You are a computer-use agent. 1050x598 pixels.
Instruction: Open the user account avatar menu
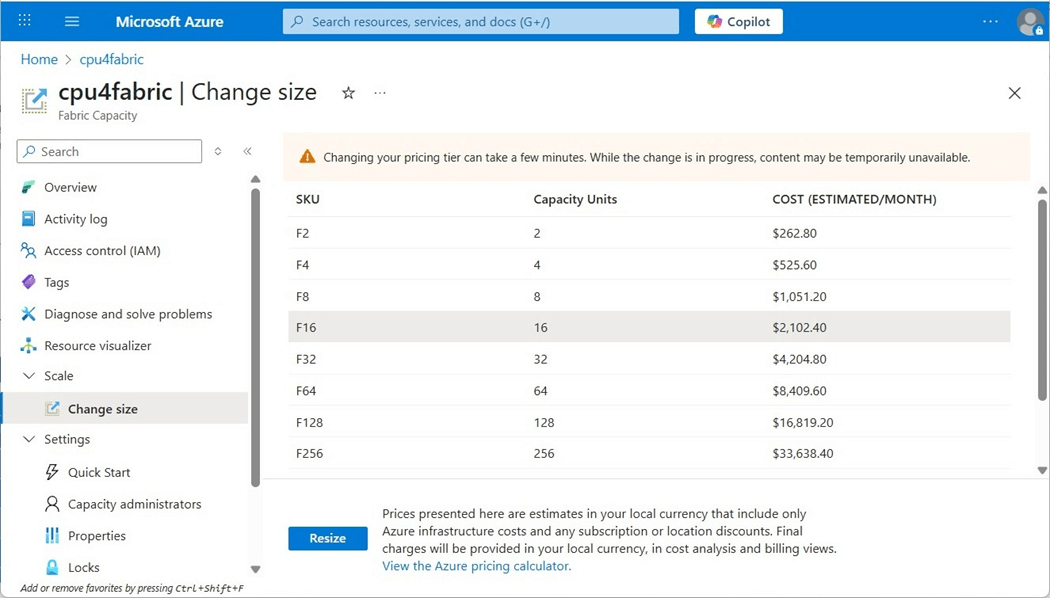[x=1029, y=21]
